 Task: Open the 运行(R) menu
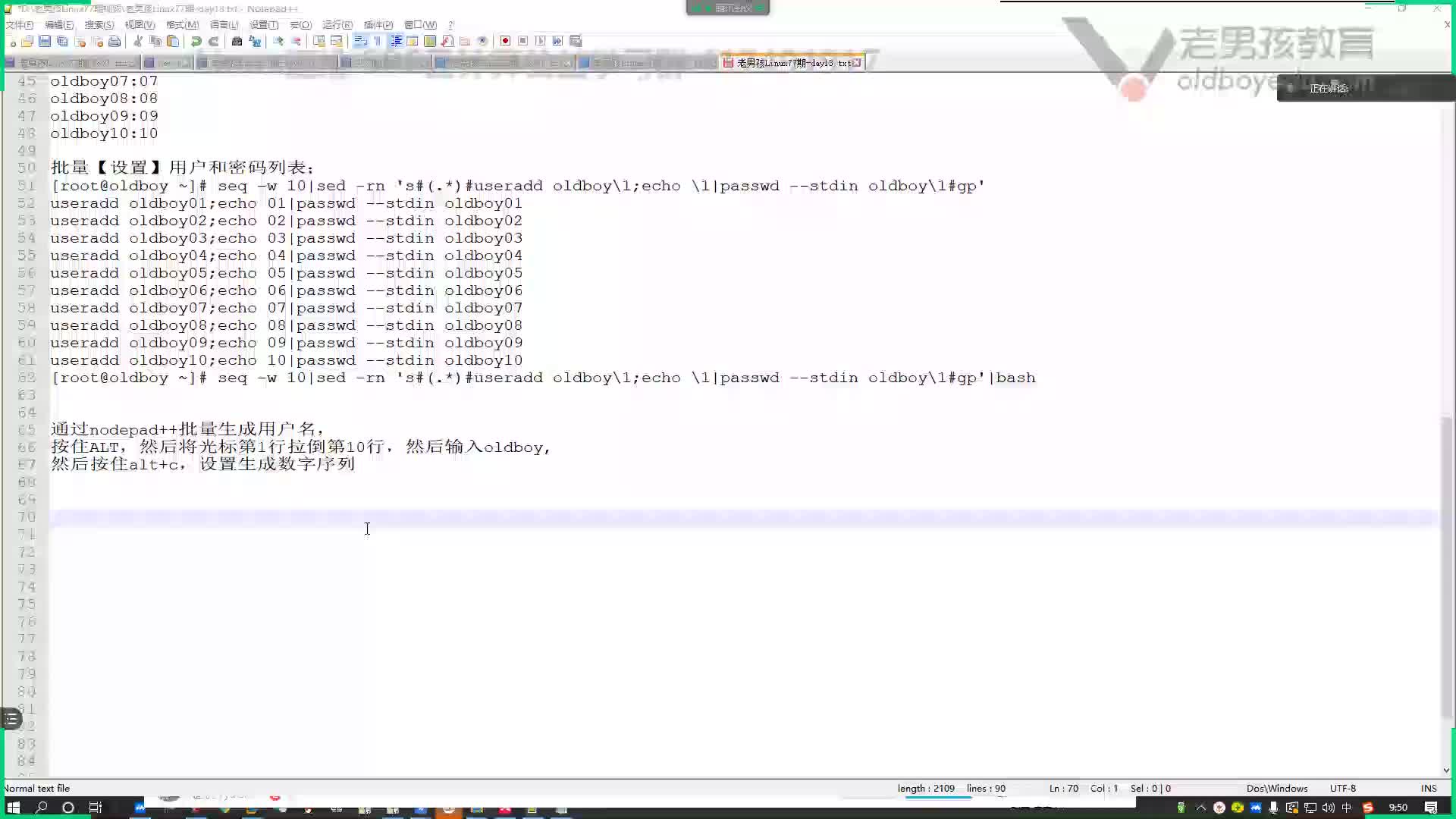point(337,25)
